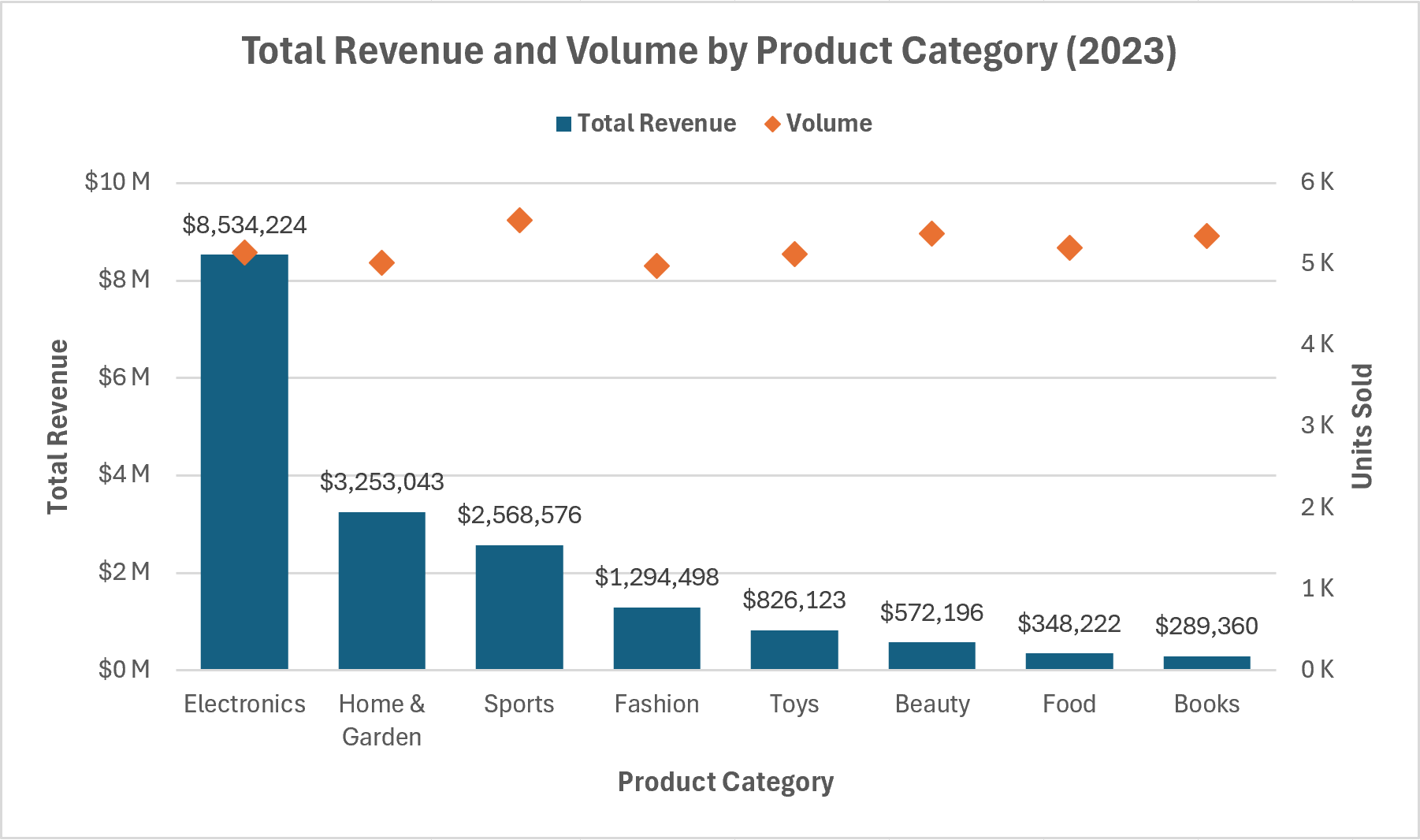Select the $8,534,224 data label
The width and height of the screenshot is (1420, 840).
pos(244,225)
